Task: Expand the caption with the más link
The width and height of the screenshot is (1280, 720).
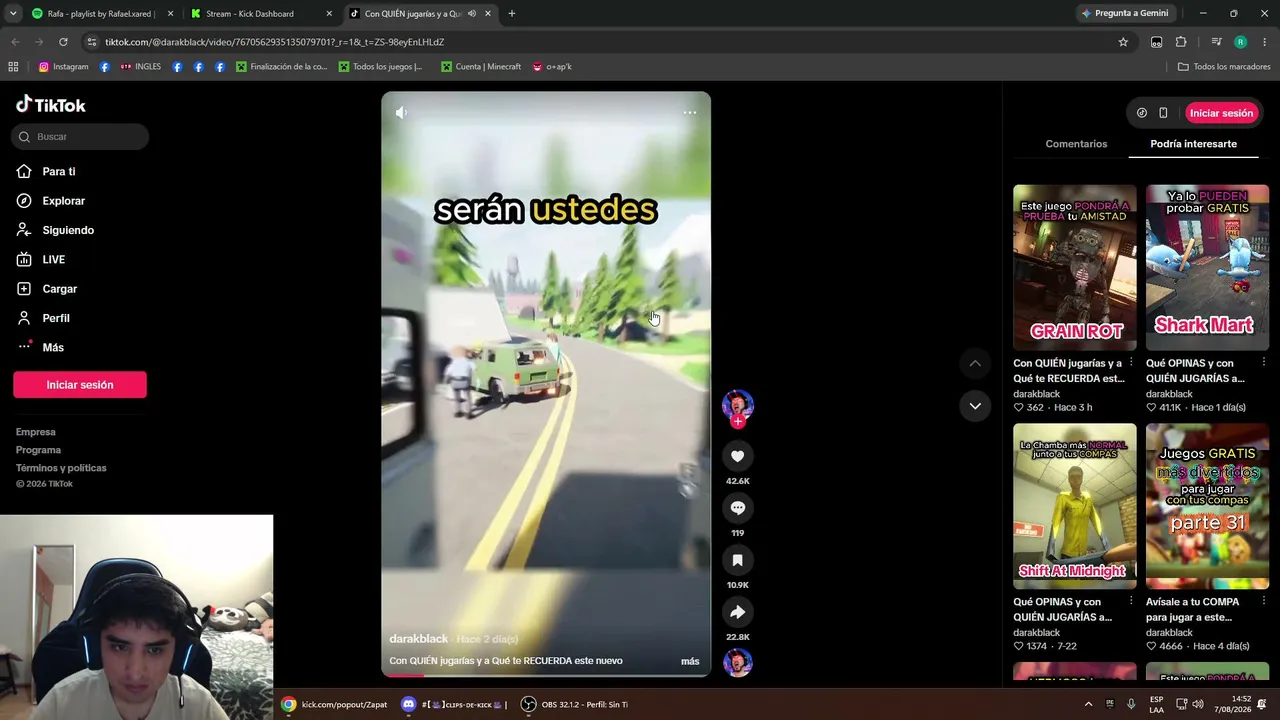Action: 690,661
